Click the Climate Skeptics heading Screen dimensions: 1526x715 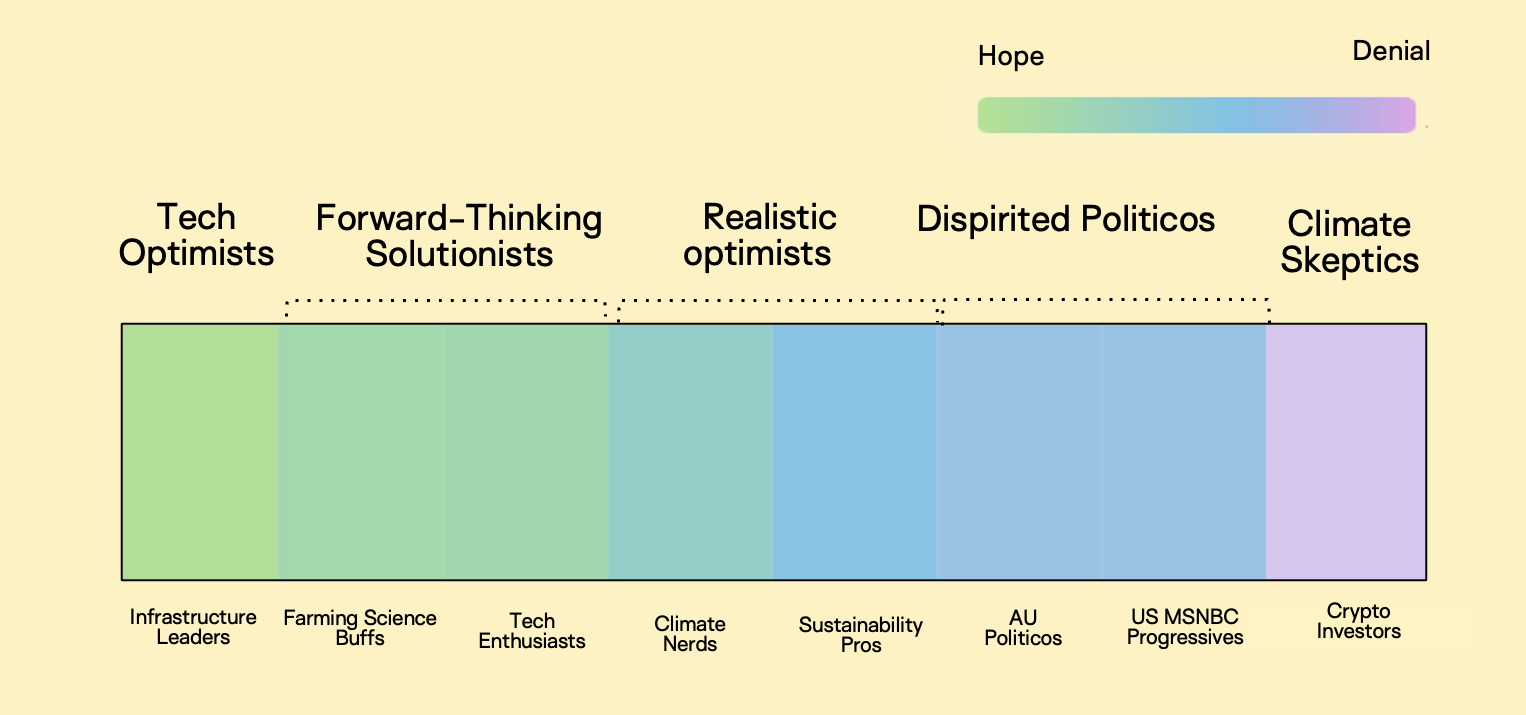(1349, 242)
